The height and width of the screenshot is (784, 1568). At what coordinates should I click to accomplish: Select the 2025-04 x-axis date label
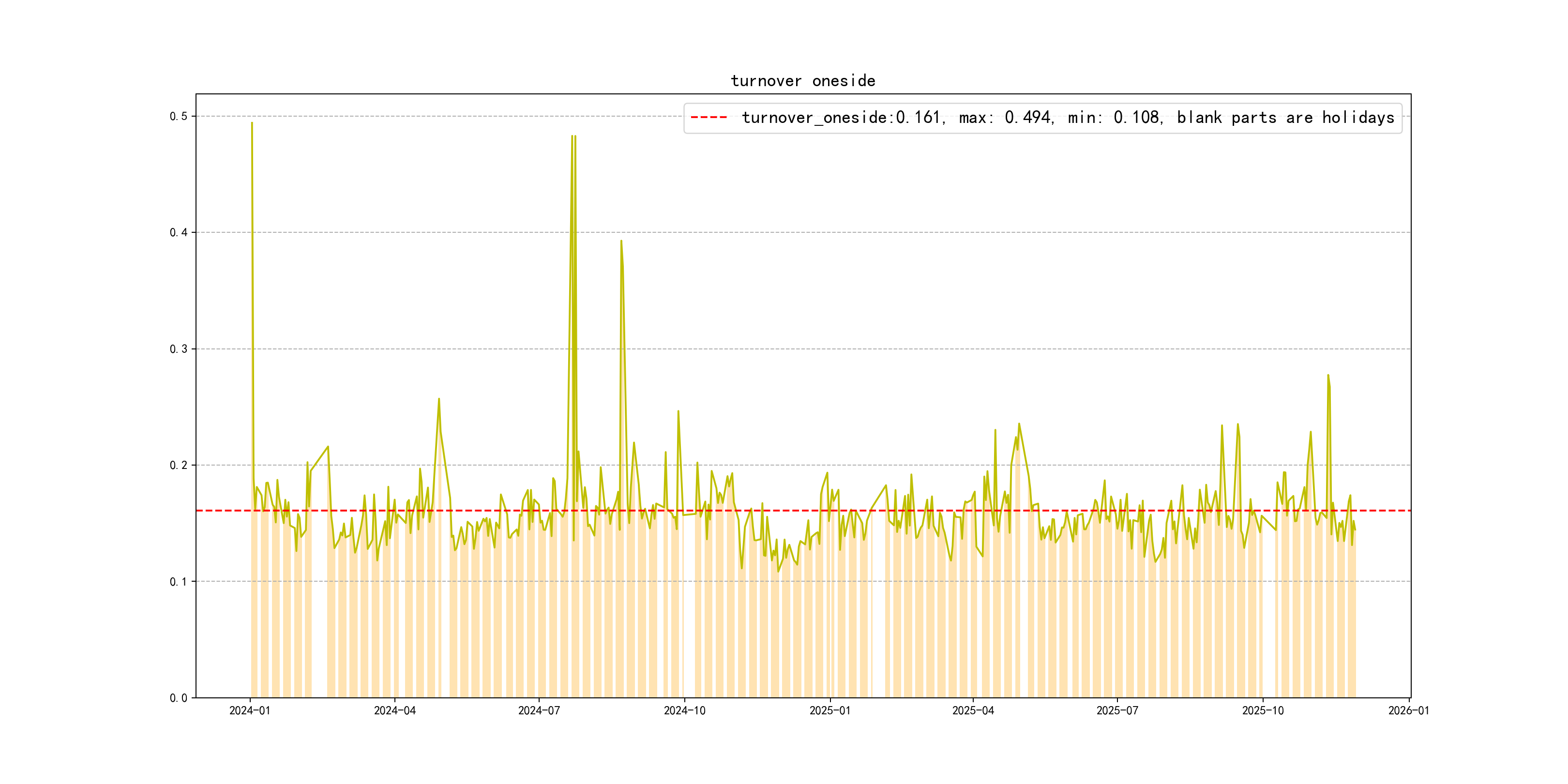[x=973, y=710]
